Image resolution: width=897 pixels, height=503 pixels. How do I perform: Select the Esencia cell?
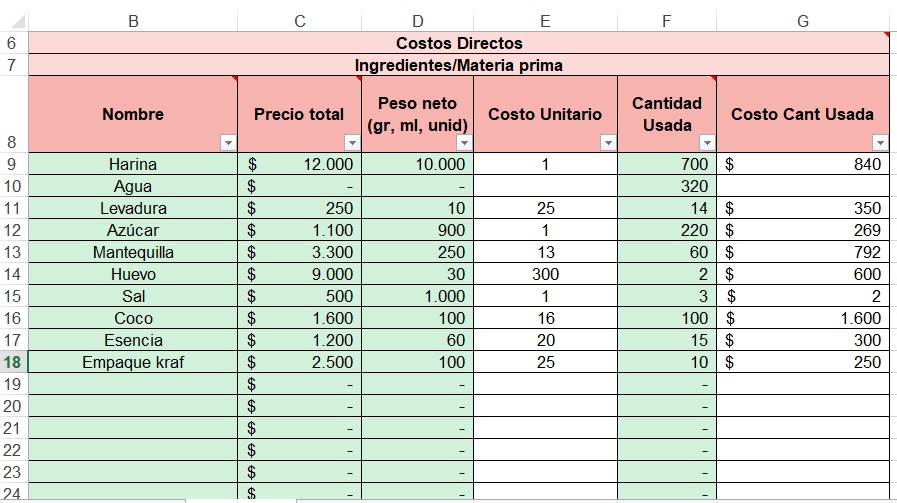(133, 340)
